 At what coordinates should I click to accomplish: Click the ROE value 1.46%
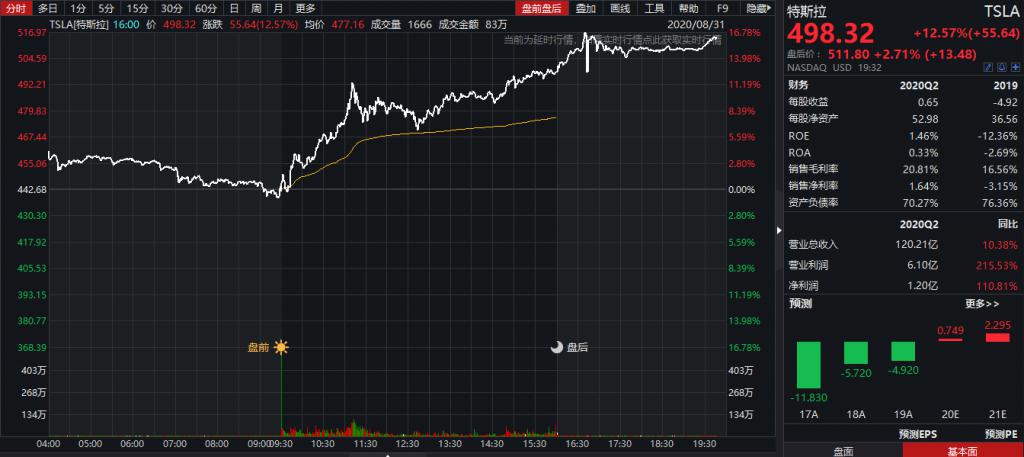pos(925,136)
